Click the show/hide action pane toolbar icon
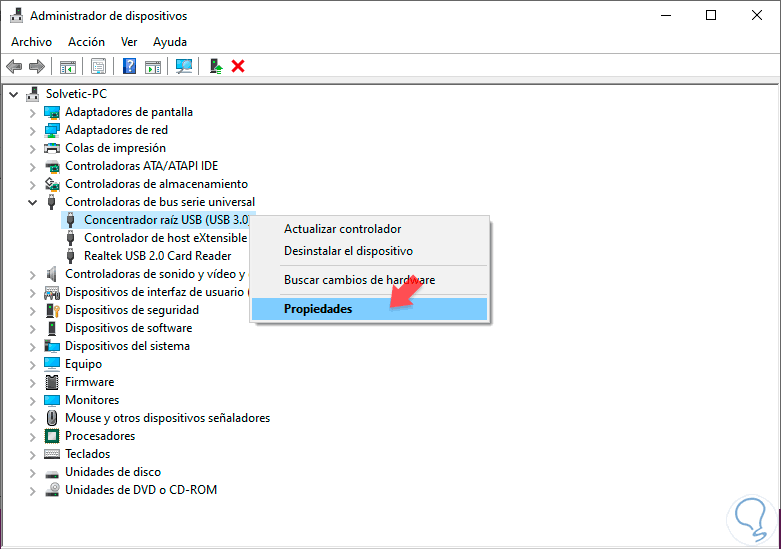 [x=153, y=66]
